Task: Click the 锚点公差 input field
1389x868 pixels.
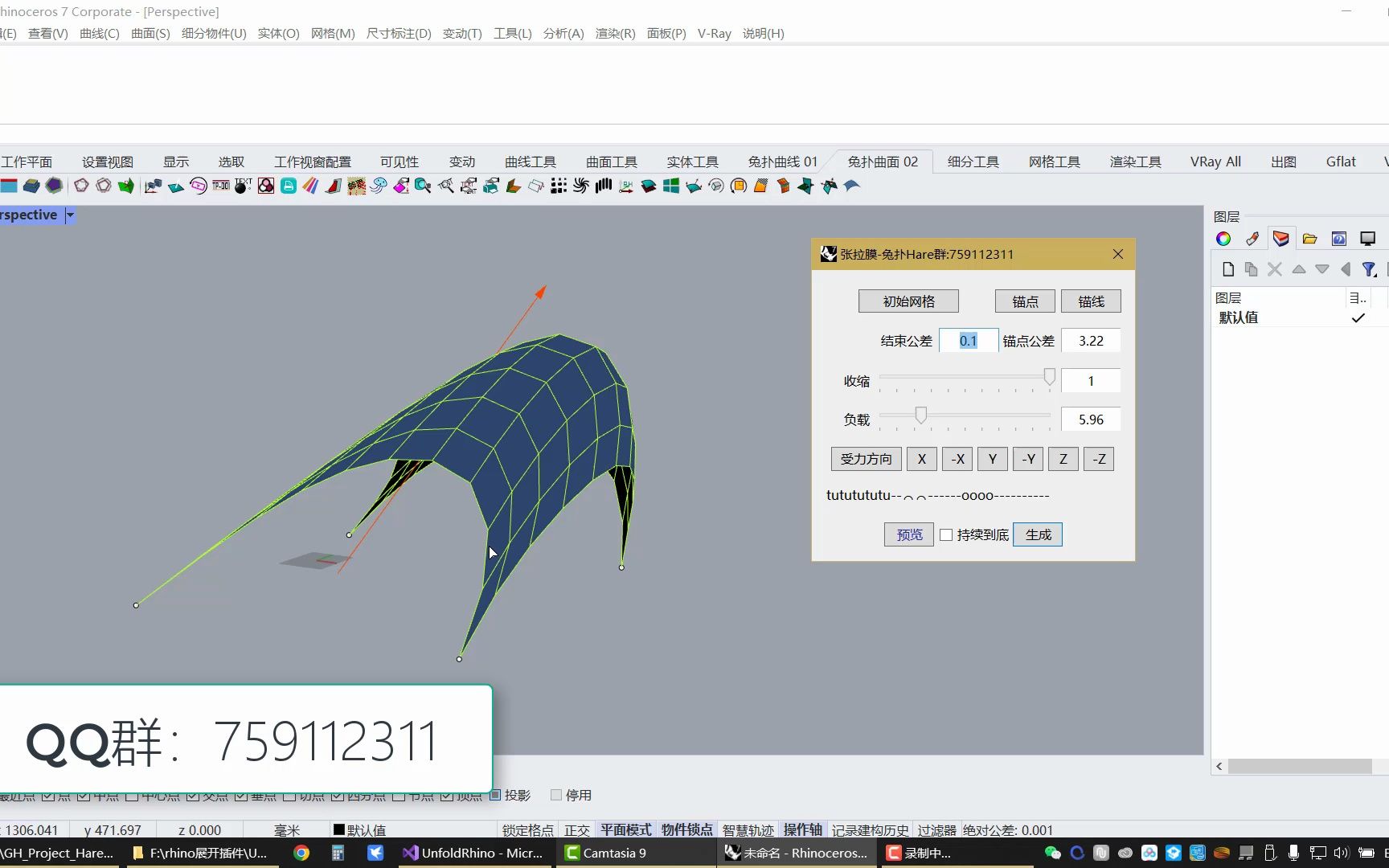Action: [1091, 341]
